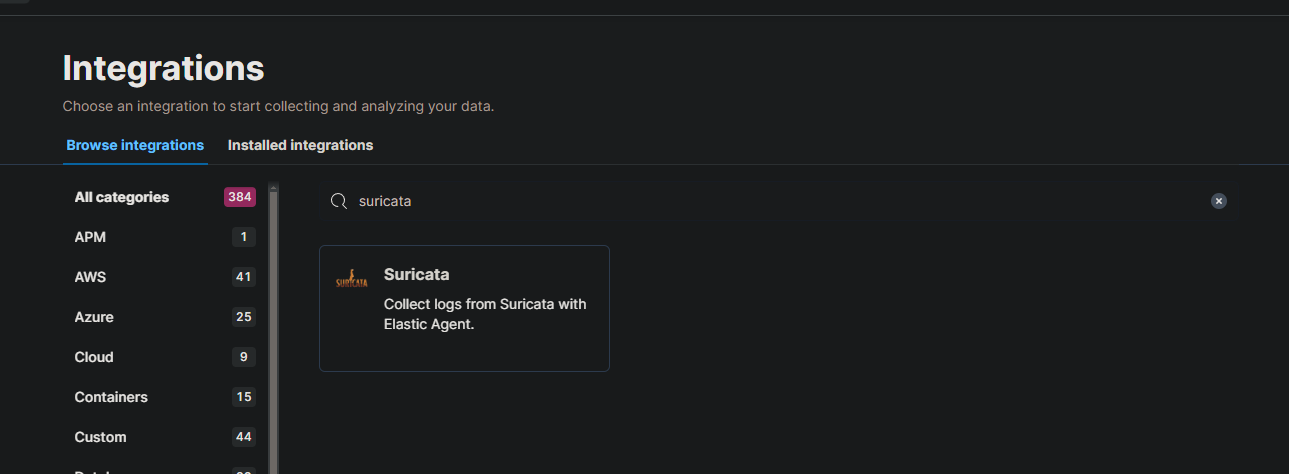Click the 41 badge beside AWS
Viewport: 1289px width, 474px height.
click(244, 277)
